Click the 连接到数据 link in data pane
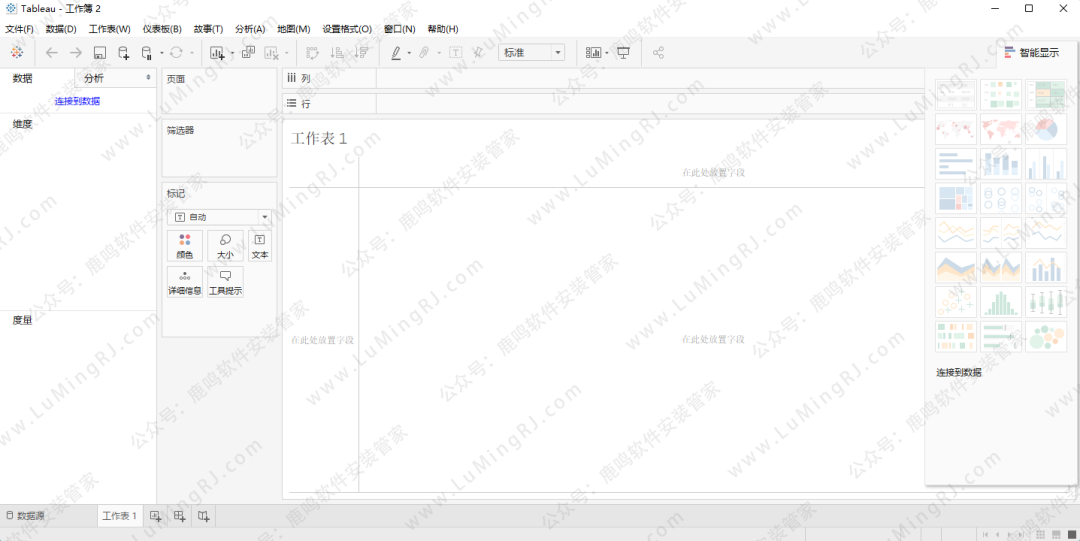The image size is (1080, 541). coord(77,101)
